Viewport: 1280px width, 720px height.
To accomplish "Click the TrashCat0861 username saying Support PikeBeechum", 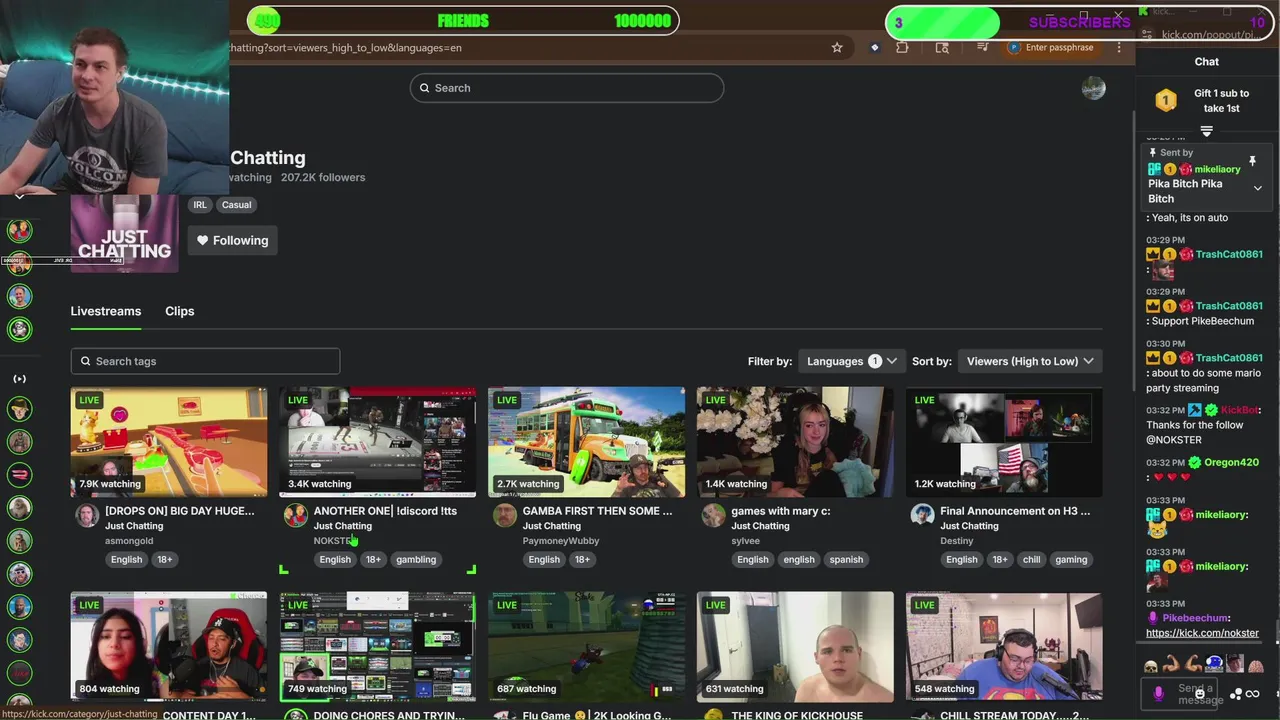I will [1229, 306].
